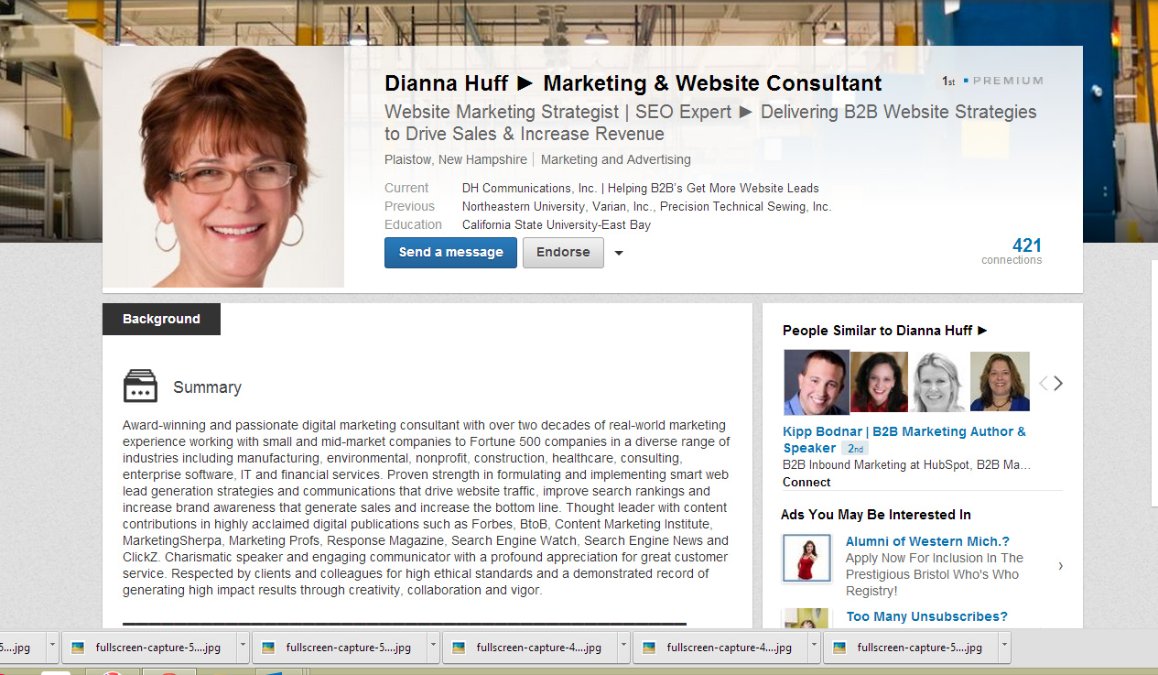Show previous similar people with left chevron
Screen dimensions: 1158x675
coord(1043,383)
